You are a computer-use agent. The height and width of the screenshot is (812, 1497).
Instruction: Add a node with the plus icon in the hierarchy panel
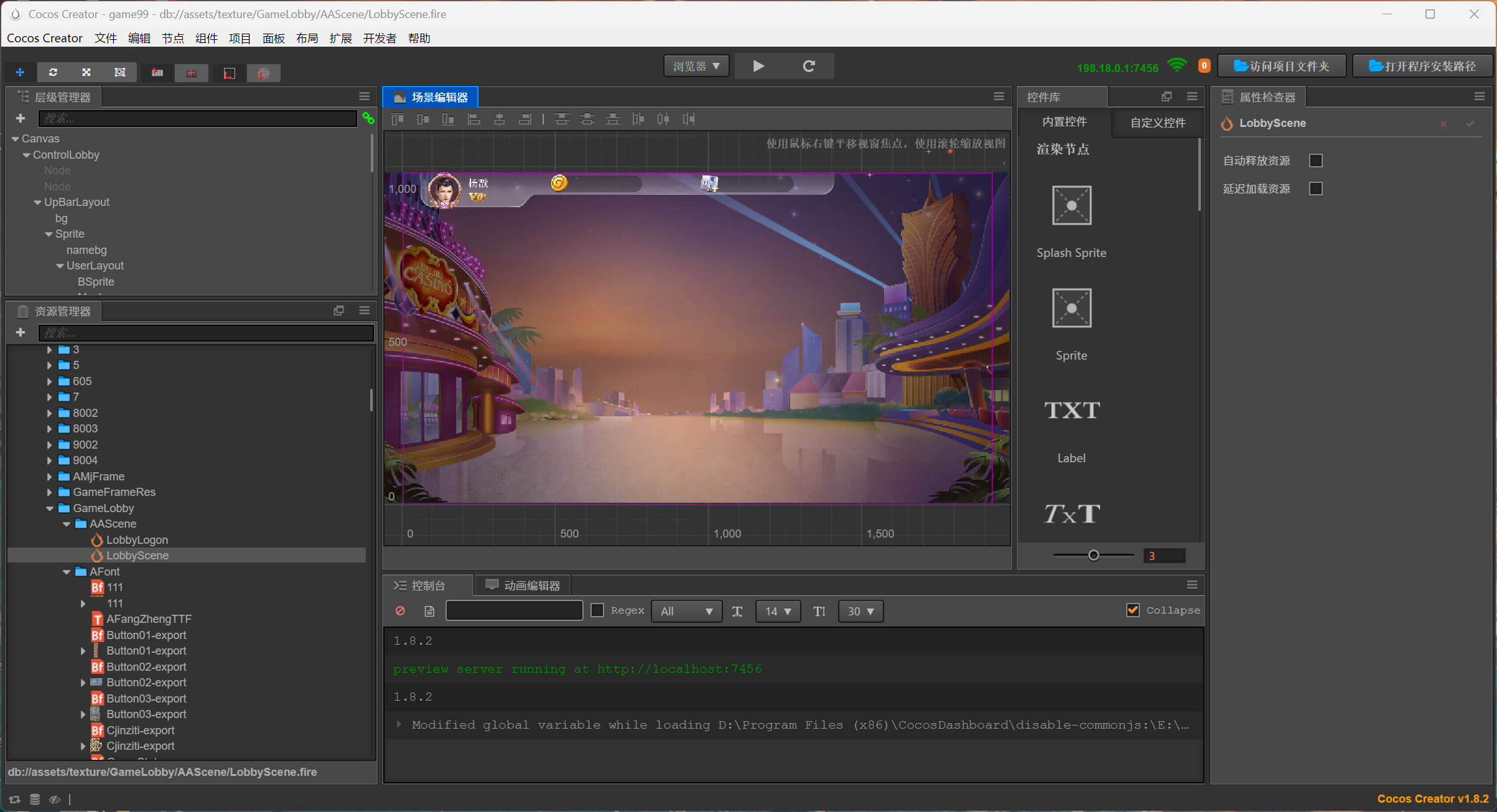[21, 118]
